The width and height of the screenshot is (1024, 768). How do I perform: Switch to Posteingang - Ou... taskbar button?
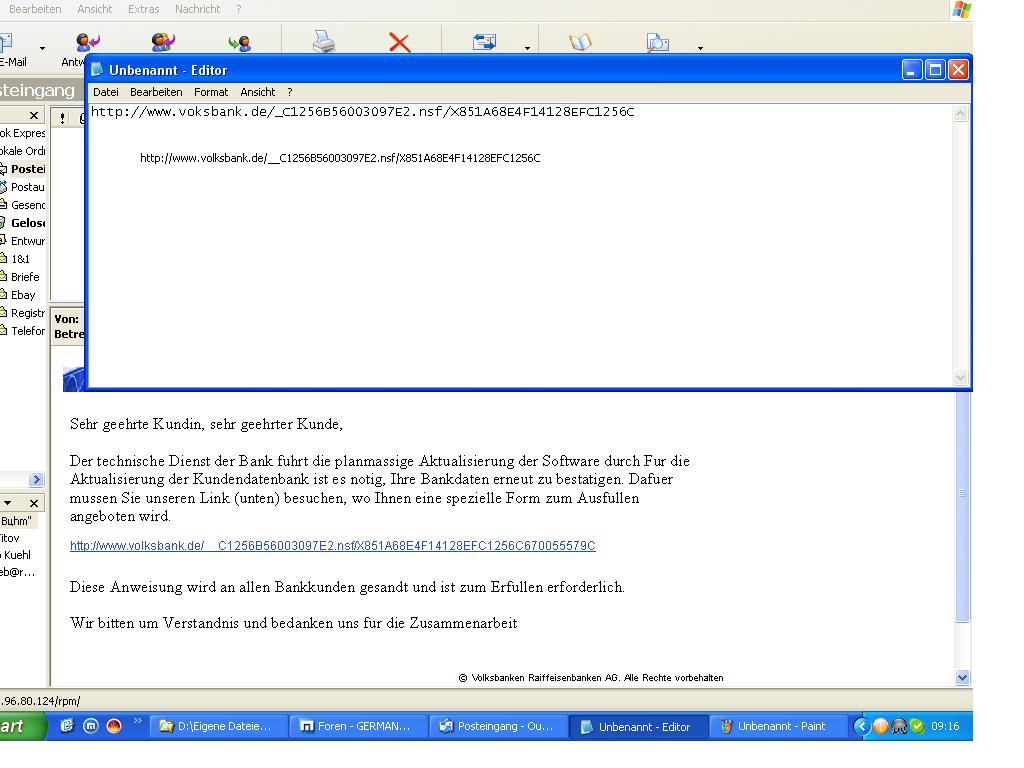pyautogui.click(x=499, y=726)
